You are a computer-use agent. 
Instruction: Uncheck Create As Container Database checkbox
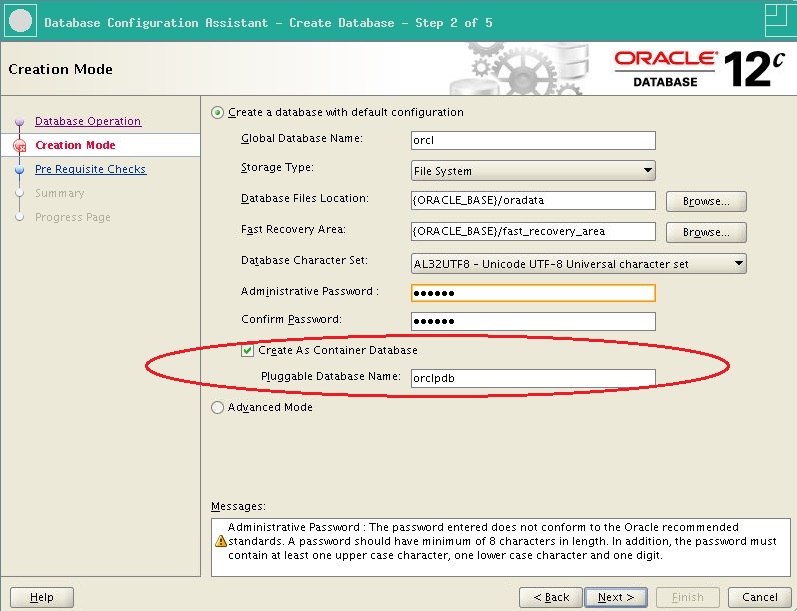click(247, 351)
